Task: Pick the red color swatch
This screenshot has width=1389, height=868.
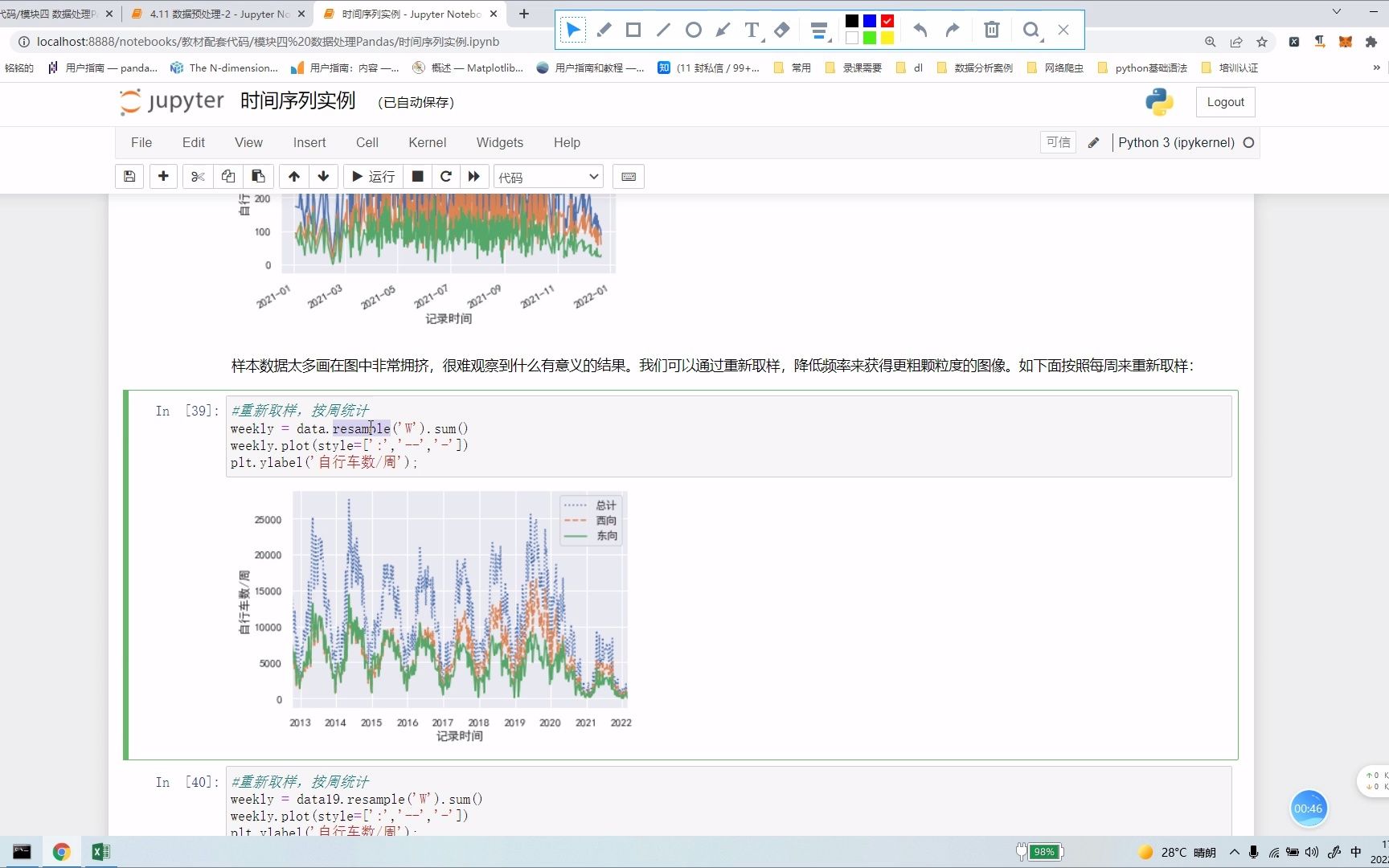Action: pyautogui.click(x=887, y=21)
